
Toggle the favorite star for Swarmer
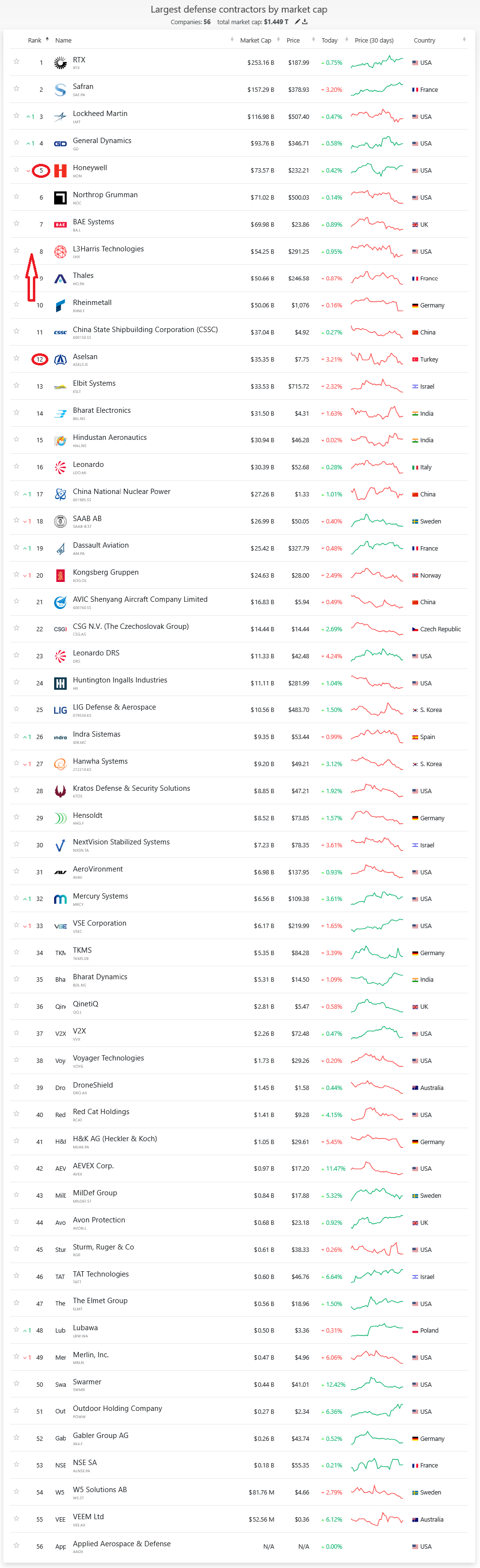(16, 1383)
